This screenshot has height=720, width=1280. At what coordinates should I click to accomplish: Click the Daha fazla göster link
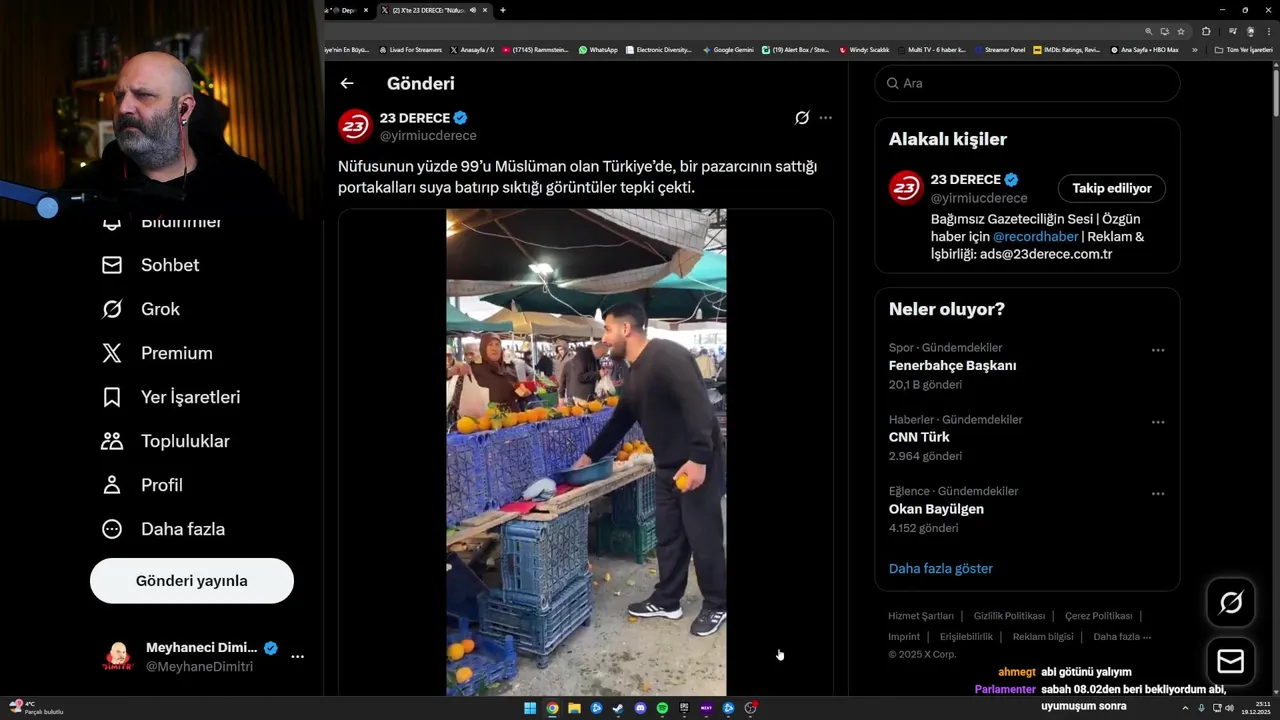coord(941,568)
